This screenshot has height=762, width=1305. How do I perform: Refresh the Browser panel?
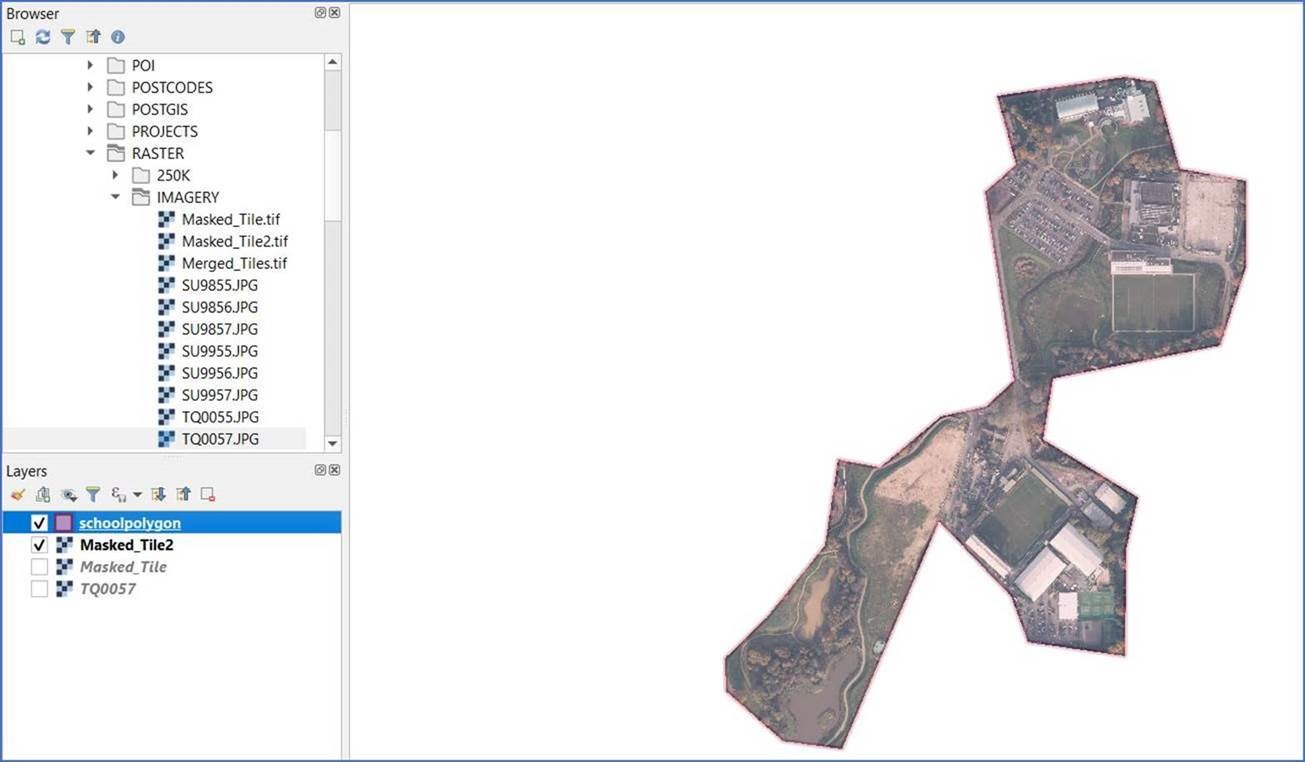[x=42, y=37]
